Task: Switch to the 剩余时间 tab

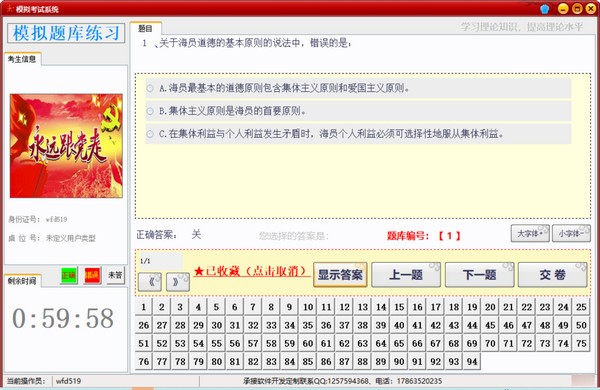Action: click(22, 281)
